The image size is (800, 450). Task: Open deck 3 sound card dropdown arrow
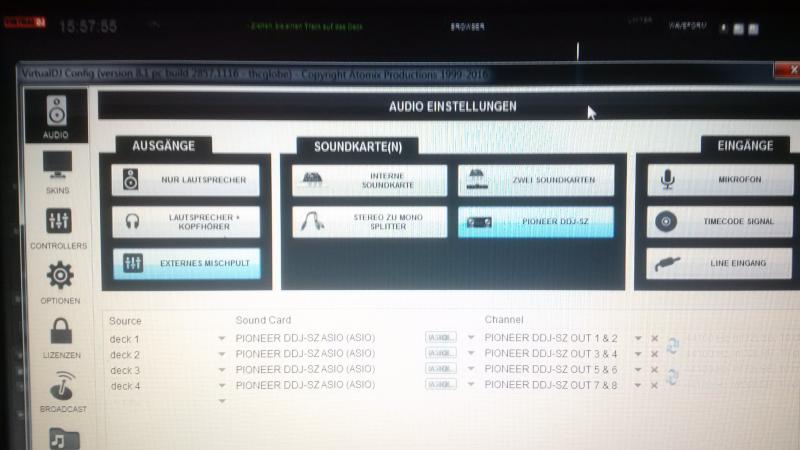pyautogui.click(x=471, y=368)
